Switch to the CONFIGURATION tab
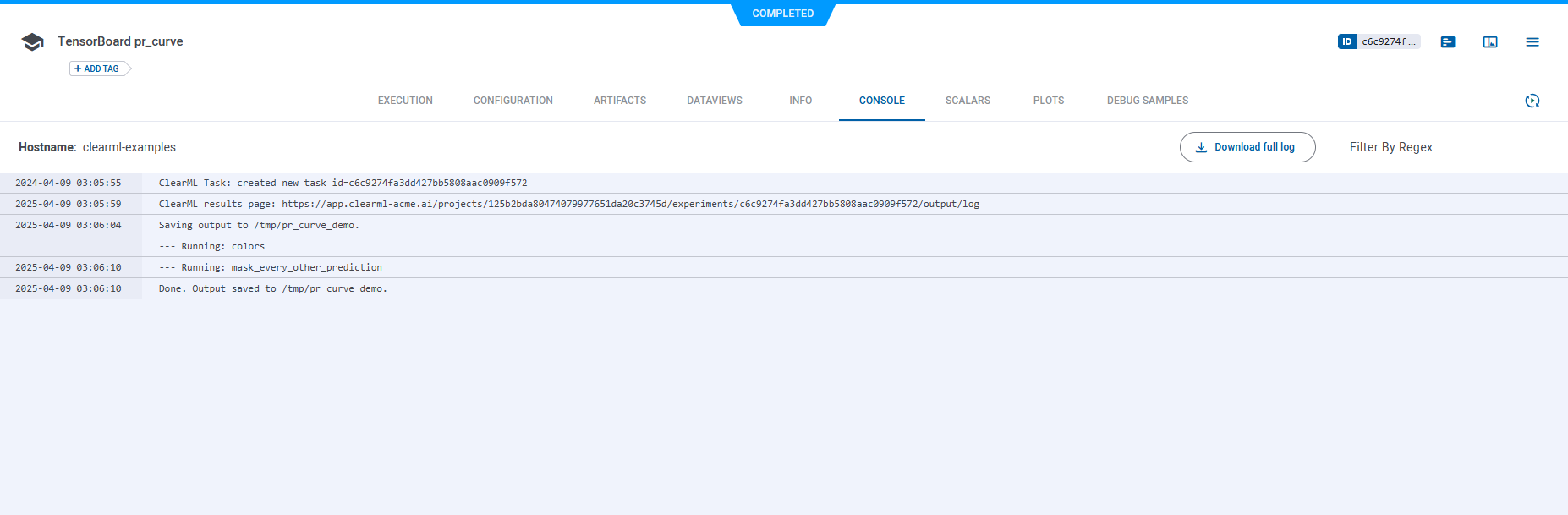 (x=513, y=101)
